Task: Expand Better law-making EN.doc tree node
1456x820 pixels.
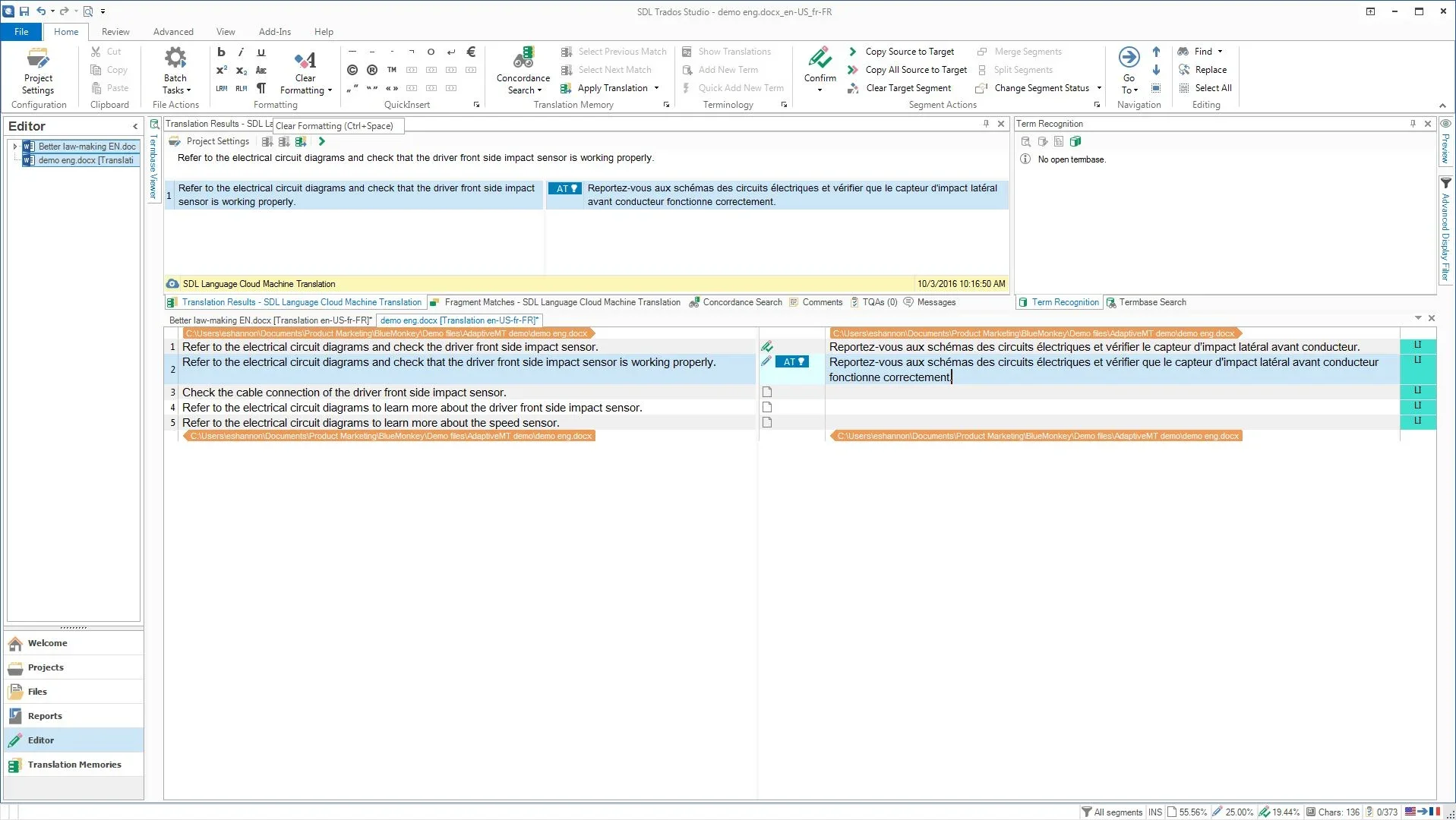Action: click(x=14, y=147)
